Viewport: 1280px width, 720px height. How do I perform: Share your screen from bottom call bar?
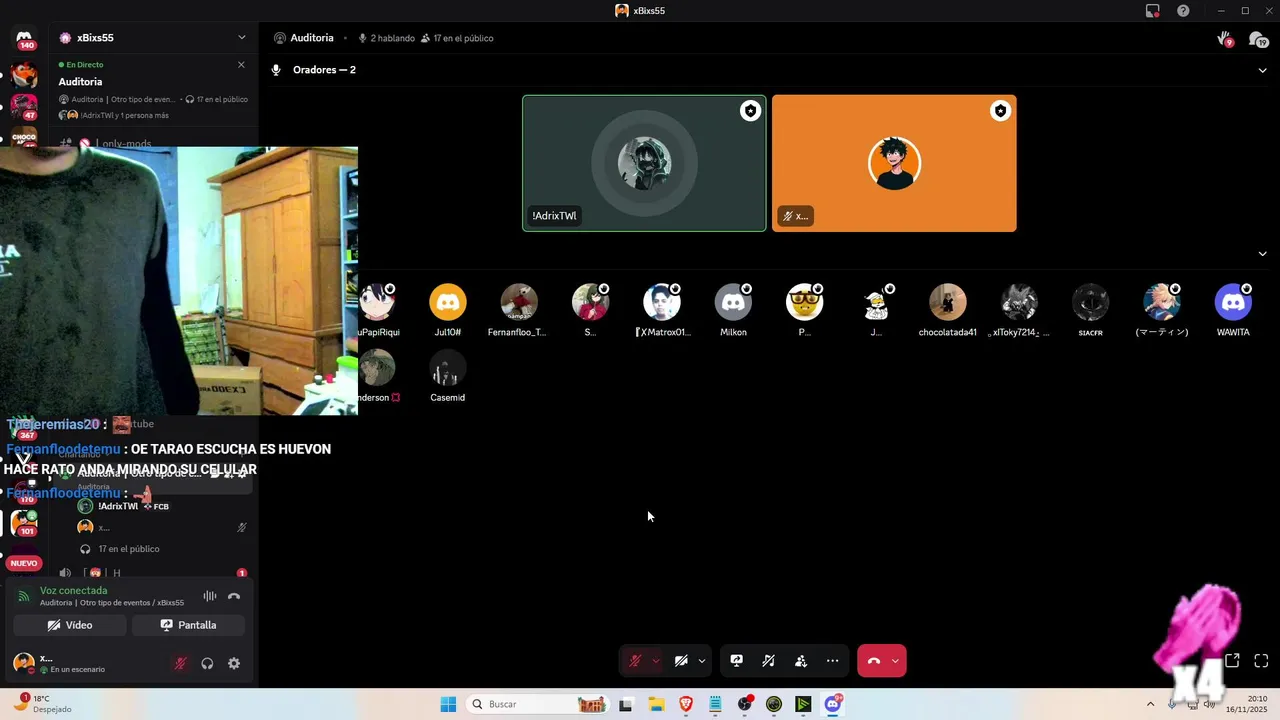[737, 661]
